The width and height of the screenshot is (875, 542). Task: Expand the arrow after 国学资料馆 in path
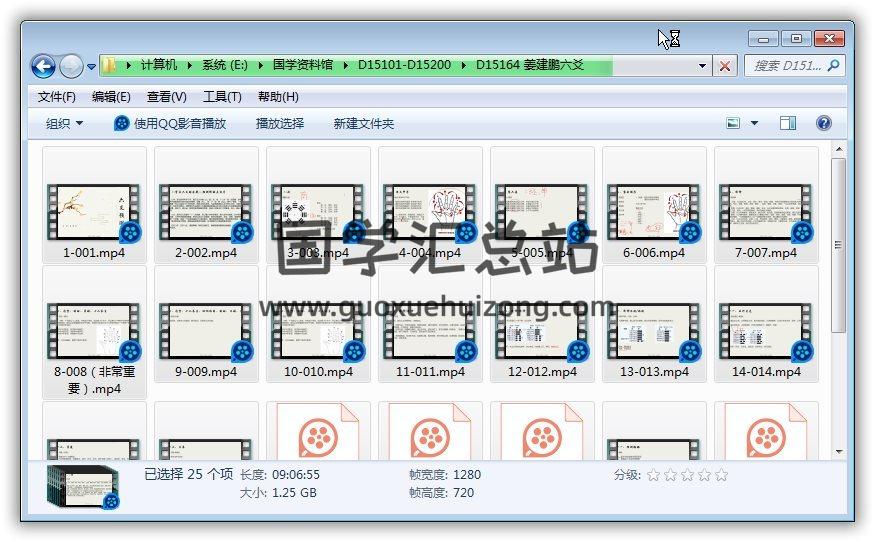(345, 65)
